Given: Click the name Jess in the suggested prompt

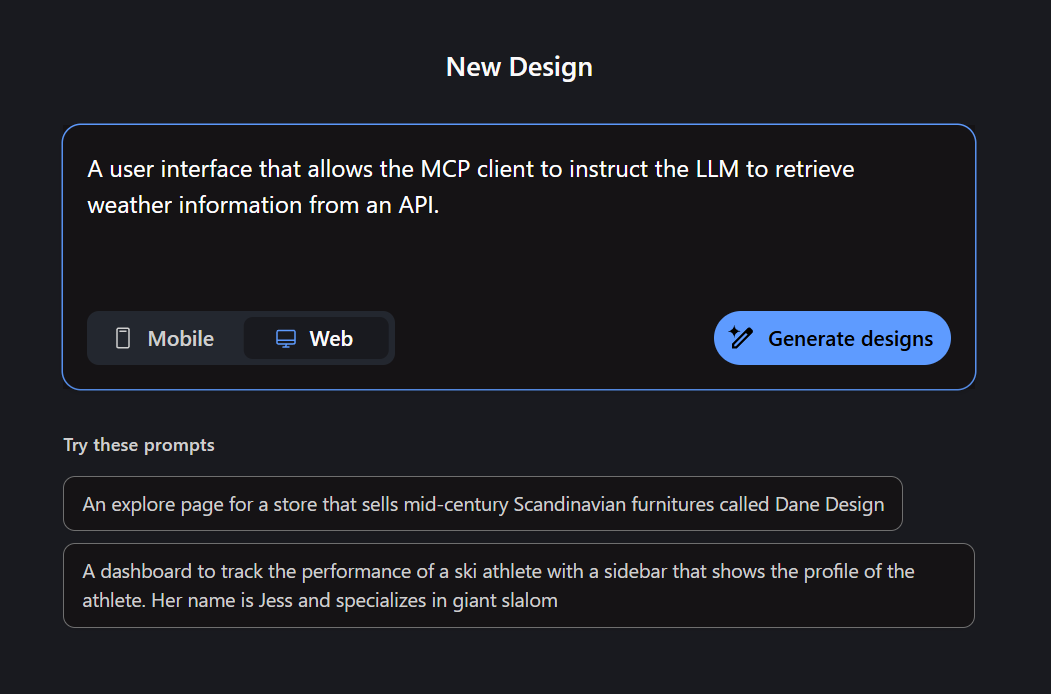Looking at the screenshot, I should tap(275, 600).
